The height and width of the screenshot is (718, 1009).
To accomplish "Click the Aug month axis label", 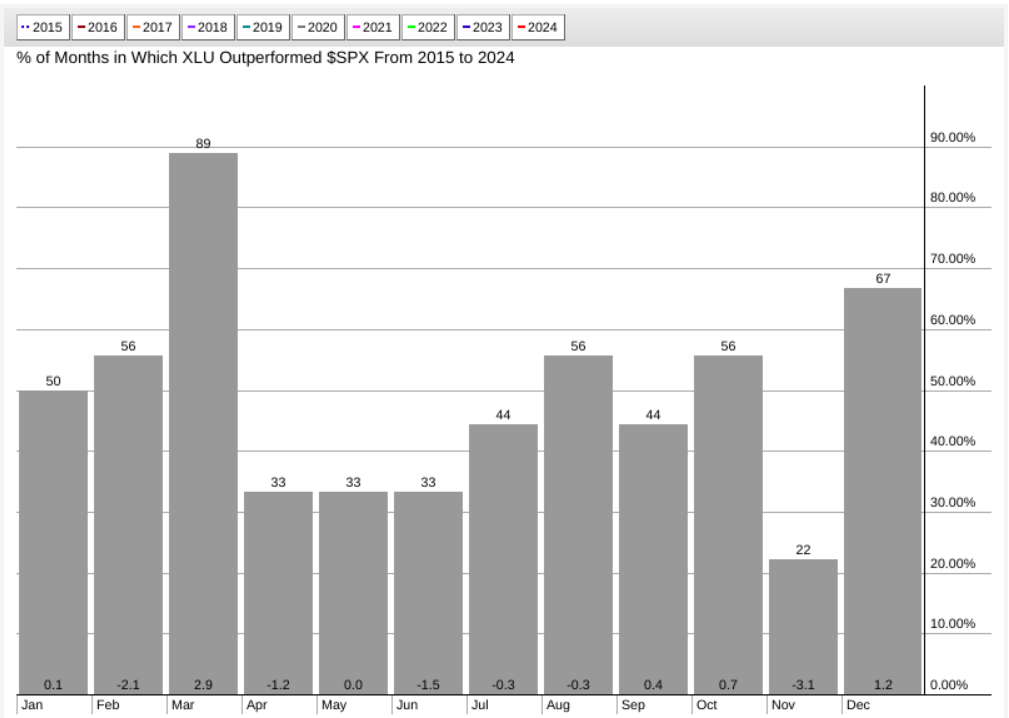I will tap(558, 705).
